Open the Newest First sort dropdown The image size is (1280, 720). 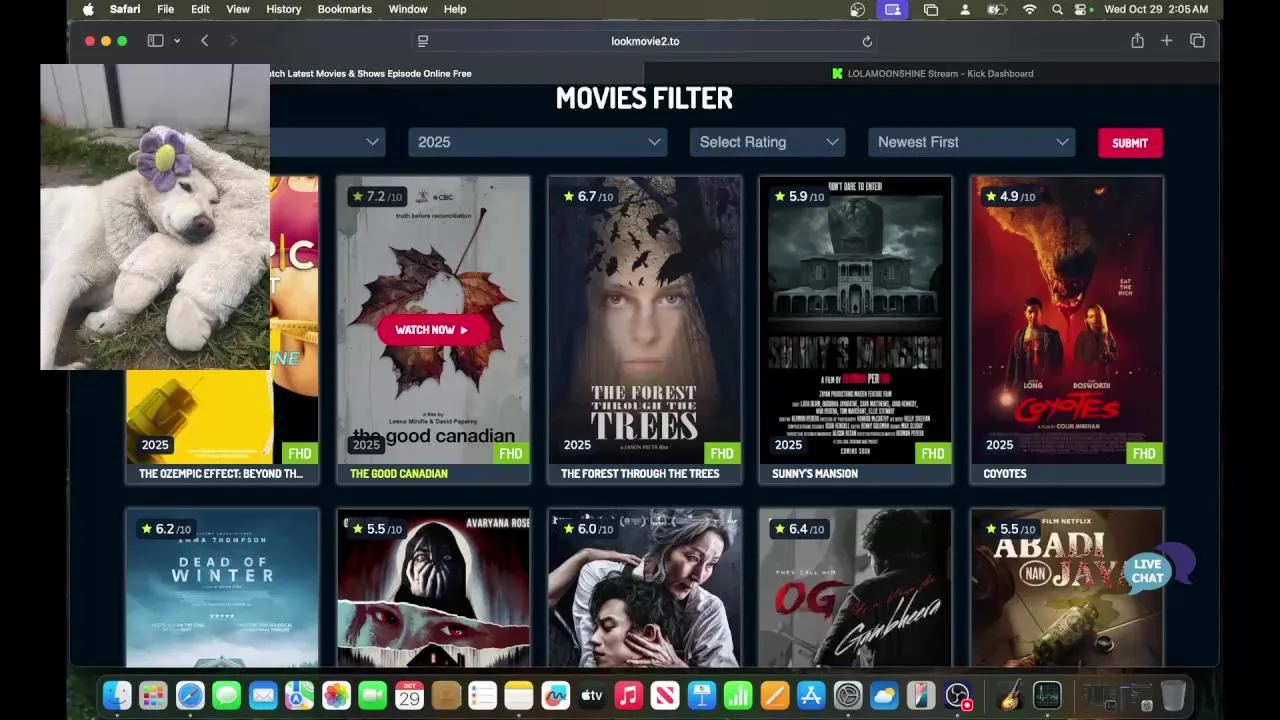click(971, 142)
